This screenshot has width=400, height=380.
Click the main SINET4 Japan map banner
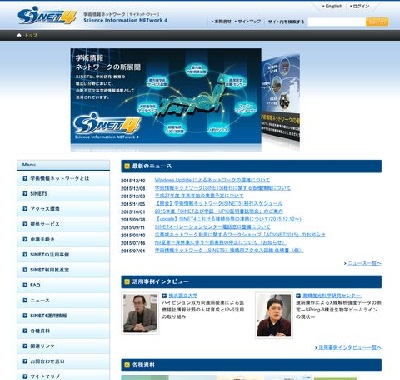coord(166,99)
